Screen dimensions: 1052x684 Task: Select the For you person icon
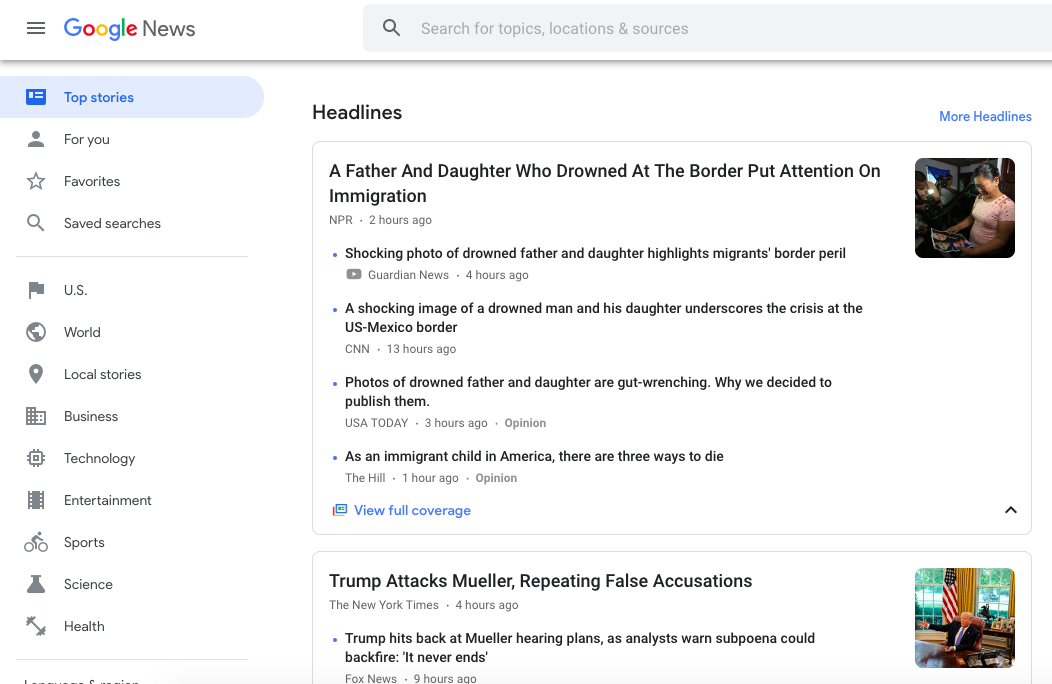pos(36,139)
